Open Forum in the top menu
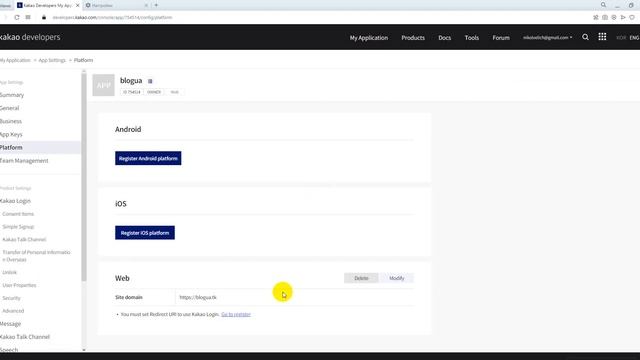The height and width of the screenshot is (360, 640). point(501,38)
